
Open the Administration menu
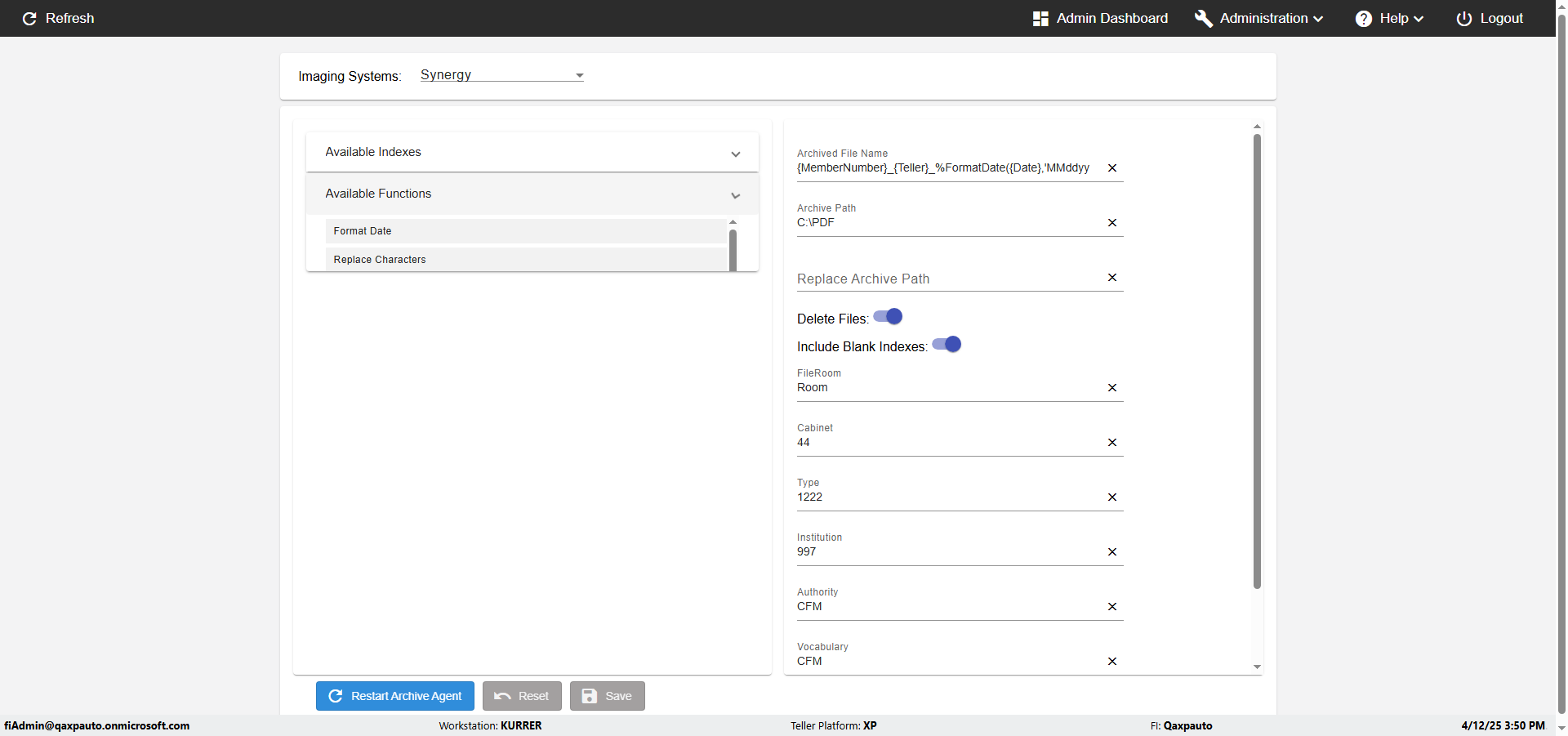tap(1258, 19)
